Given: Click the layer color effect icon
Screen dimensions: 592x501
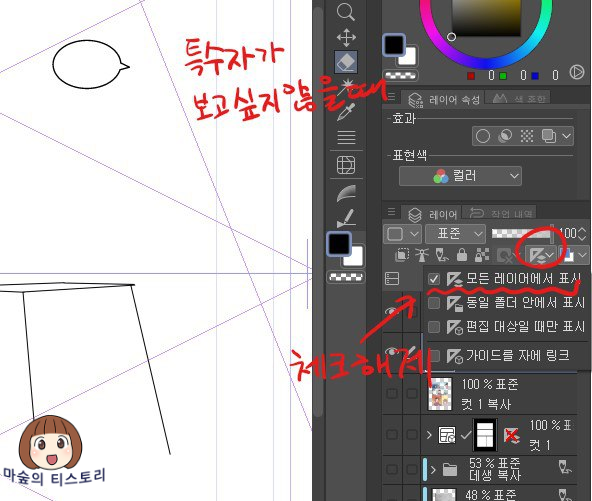Looking at the screenshot, I should [549, 136].
